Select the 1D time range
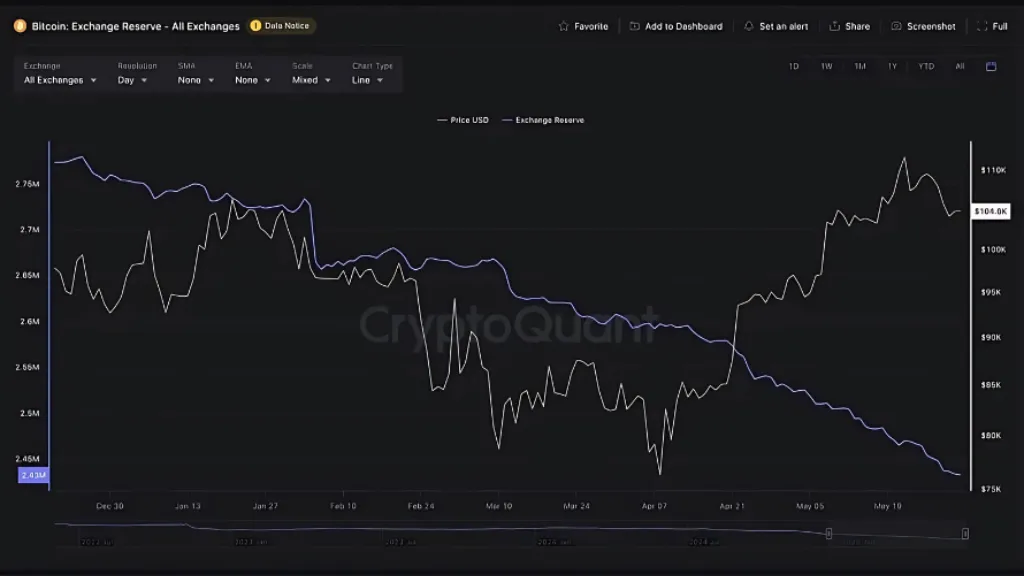The height and width of the screenshot is (576, 1024). (x=793, y=66)
